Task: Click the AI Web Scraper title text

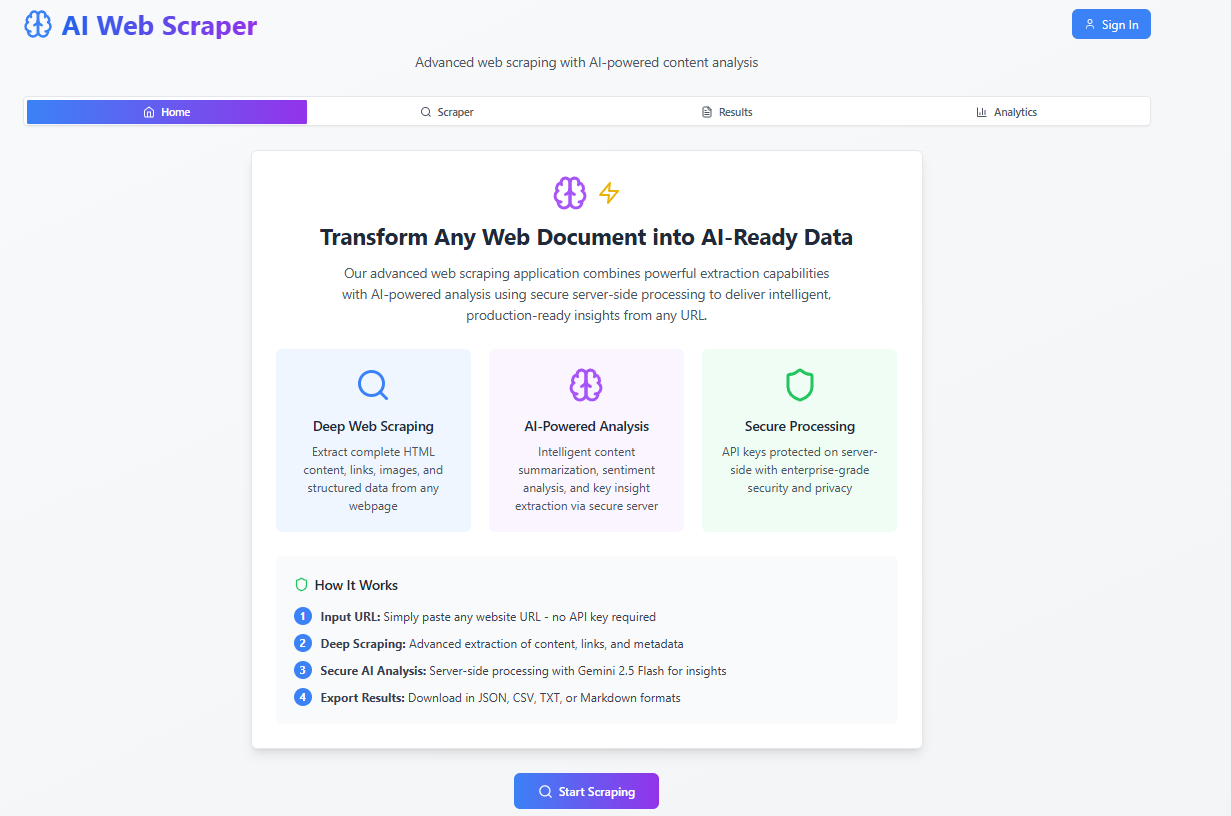Action: [x=159, y=26]
